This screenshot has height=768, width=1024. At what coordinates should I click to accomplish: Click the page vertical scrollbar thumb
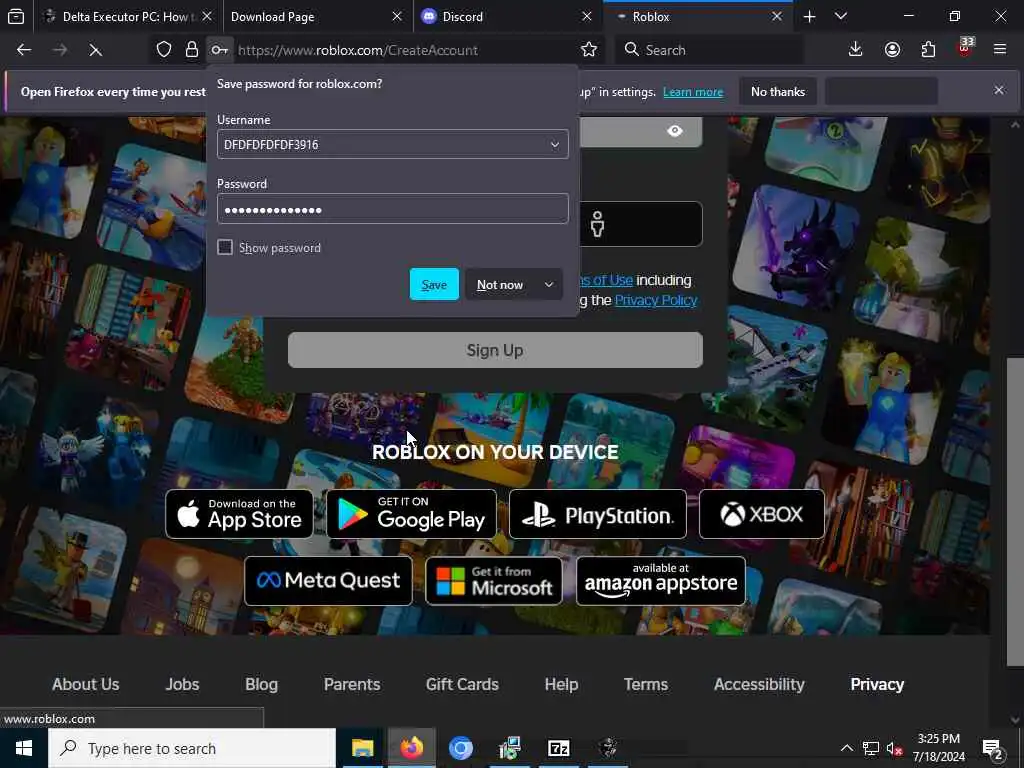click(x=1015, y=512)
